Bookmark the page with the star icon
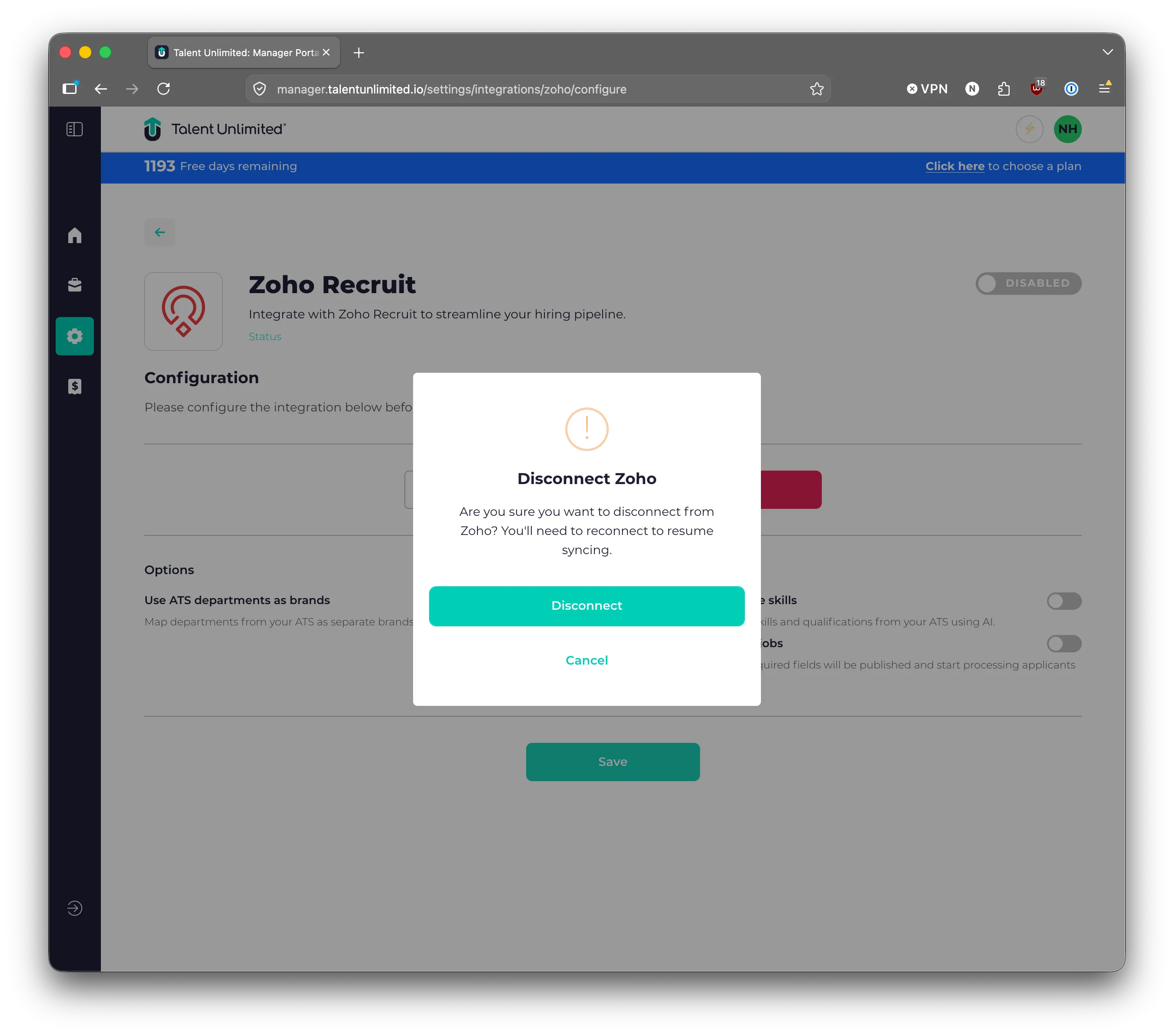 (817, 89)
